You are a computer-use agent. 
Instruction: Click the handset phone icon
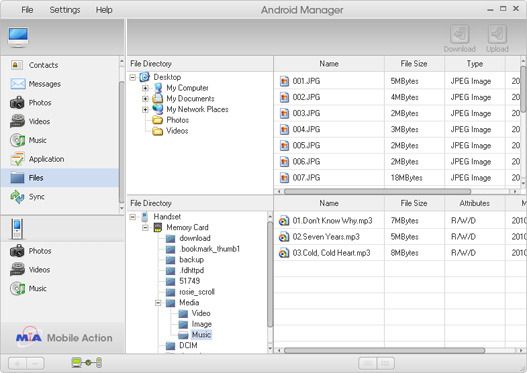[17, 229]
